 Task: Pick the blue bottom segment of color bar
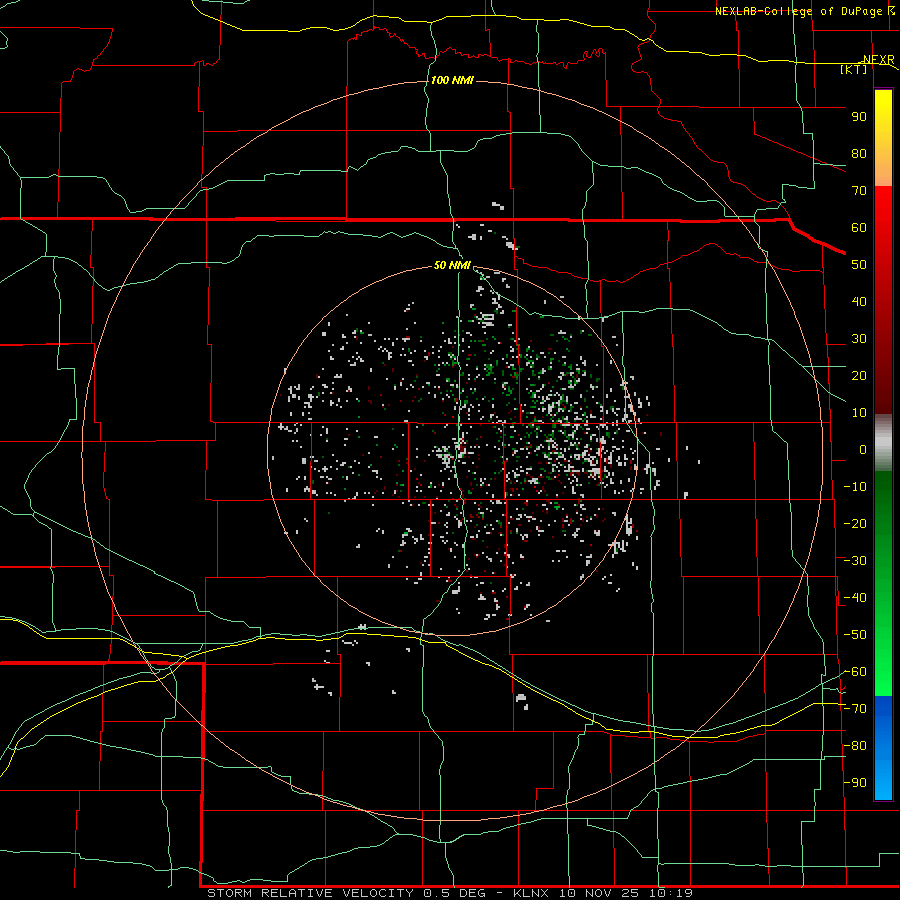point(883,747)
